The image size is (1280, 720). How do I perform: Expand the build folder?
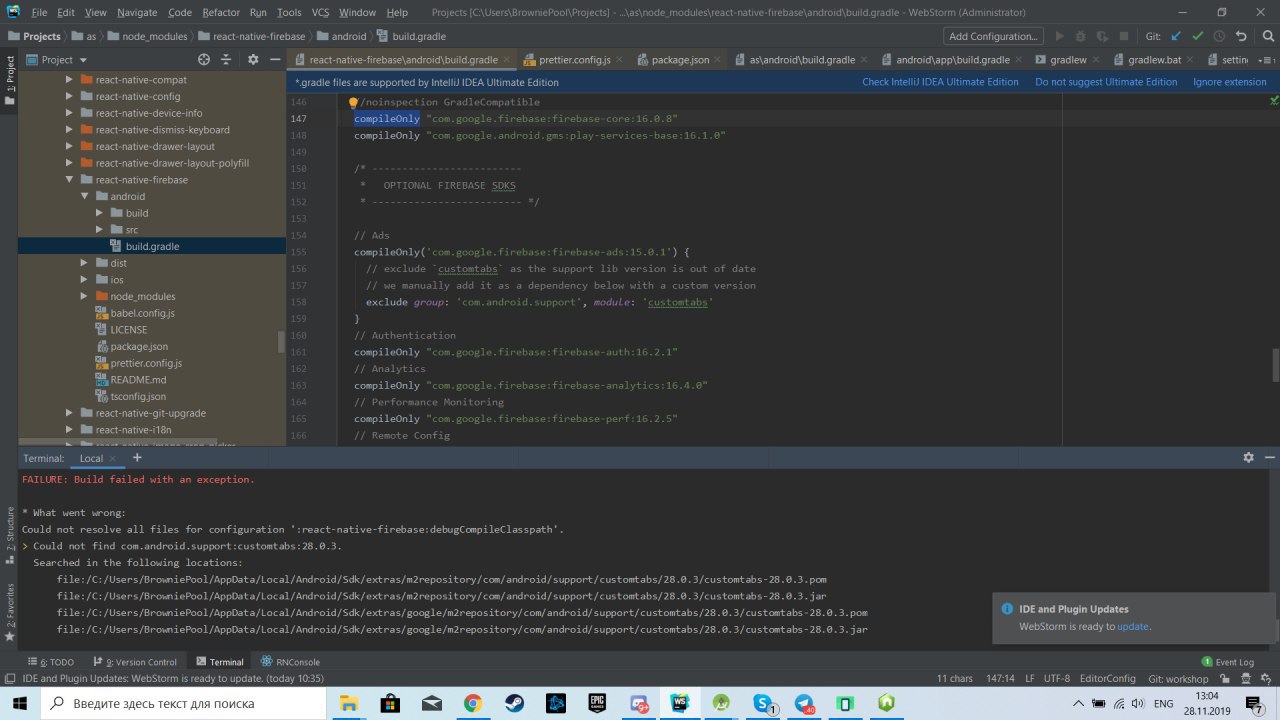point(100,213)
